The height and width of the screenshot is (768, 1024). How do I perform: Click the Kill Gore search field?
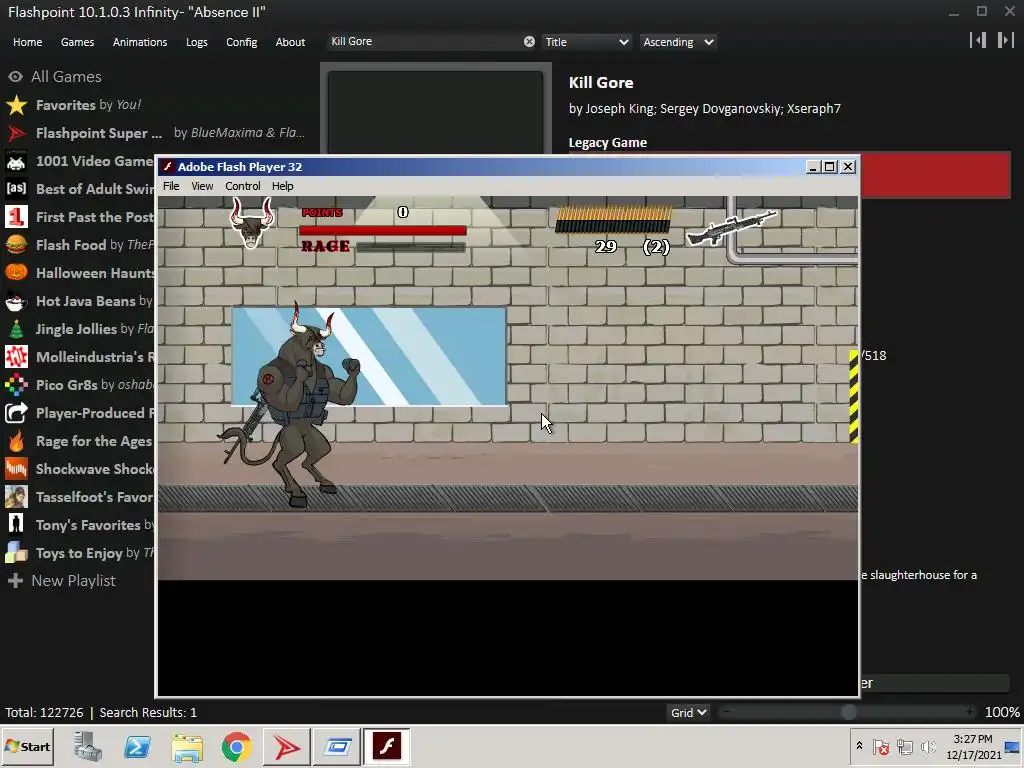[x=424, y=42]
